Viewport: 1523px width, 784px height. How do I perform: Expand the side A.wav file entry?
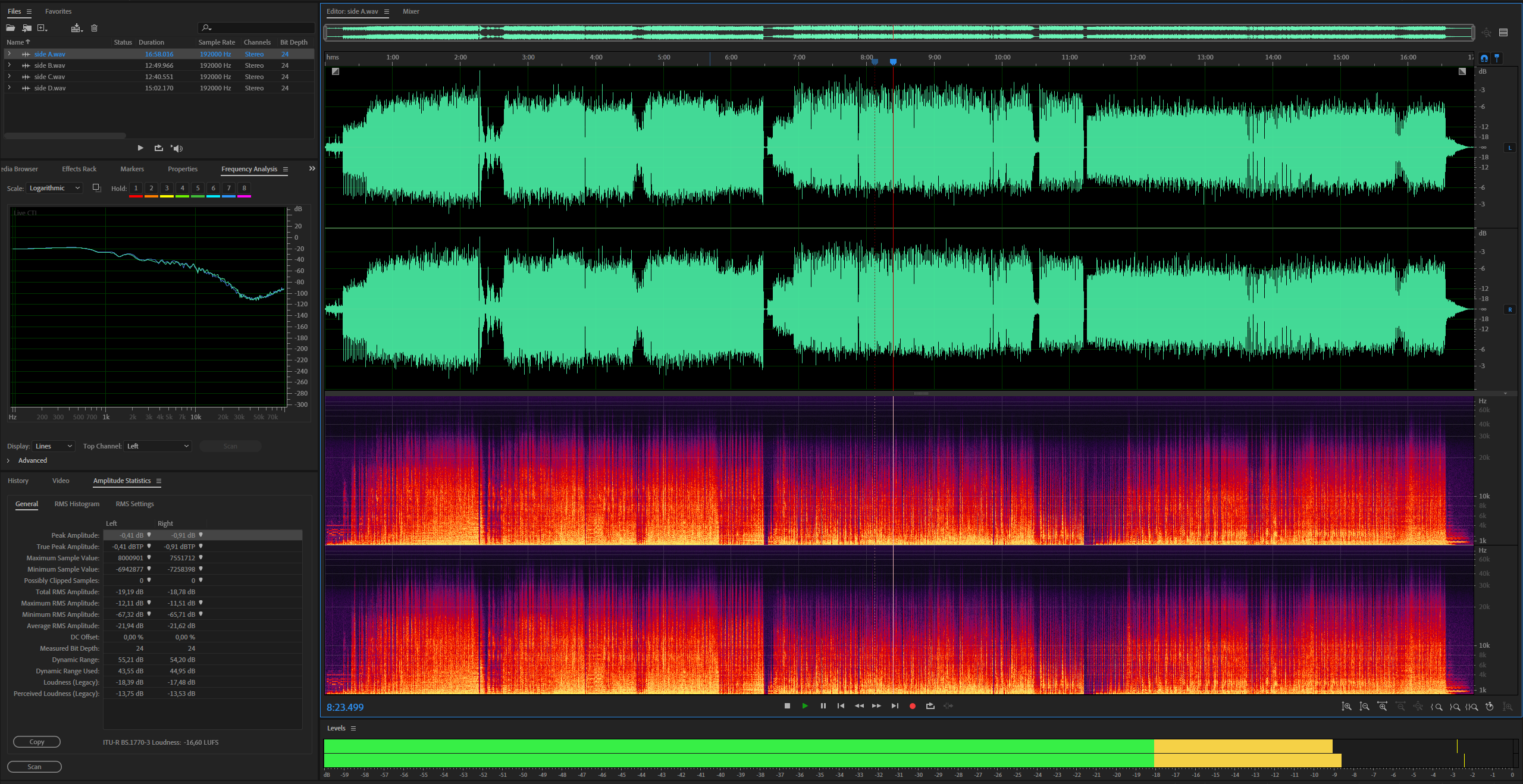click(9, 54)
